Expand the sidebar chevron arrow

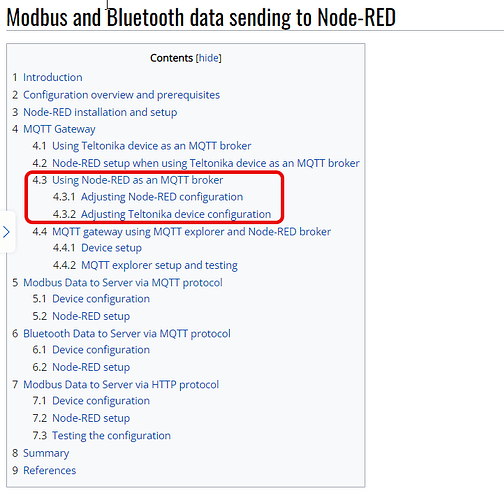point(6,232)
